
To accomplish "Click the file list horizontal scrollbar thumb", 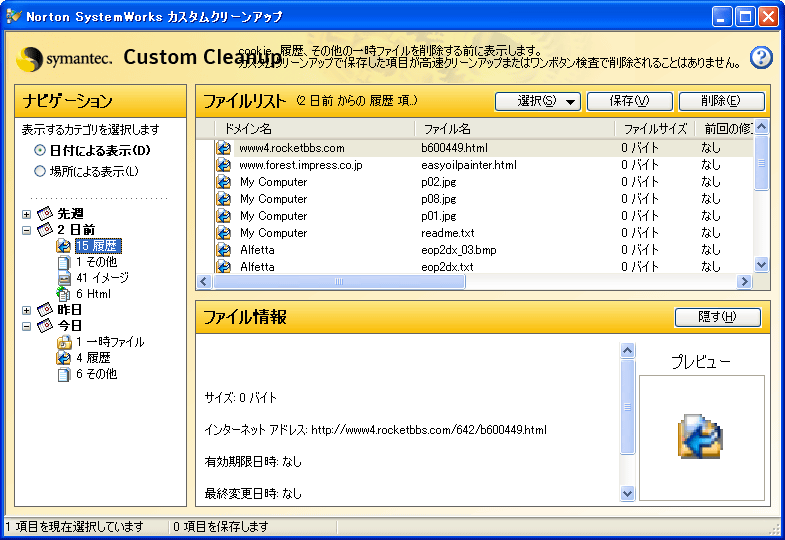I will point(339,282).
